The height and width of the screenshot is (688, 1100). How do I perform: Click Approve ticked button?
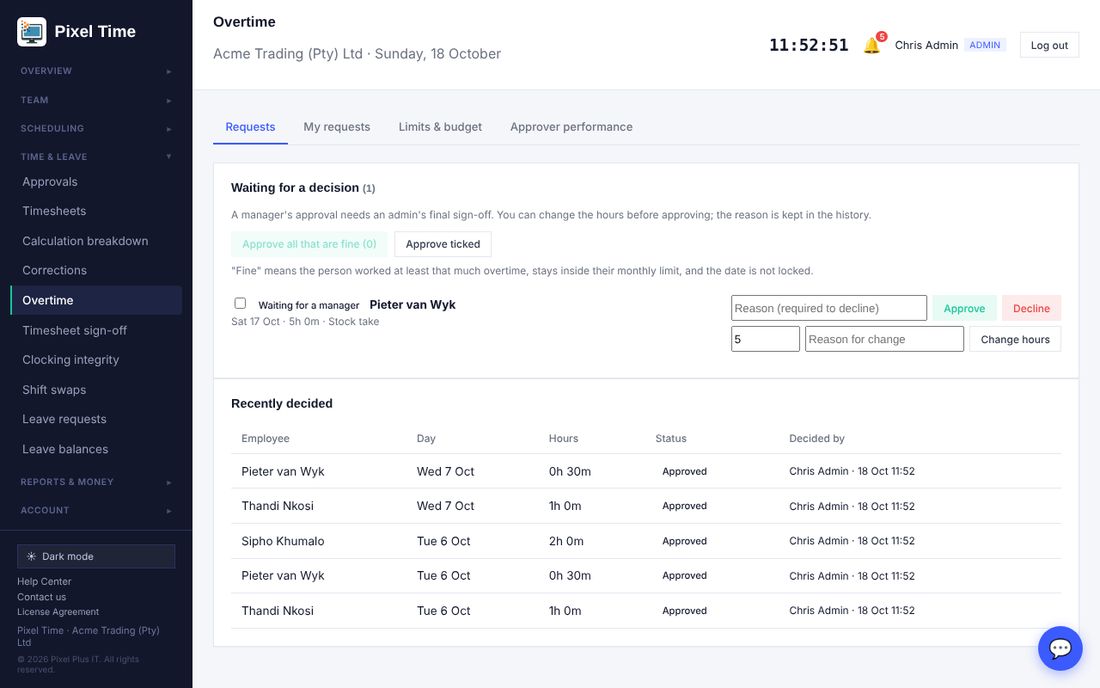pyautogui.click(x=443, y=244)
